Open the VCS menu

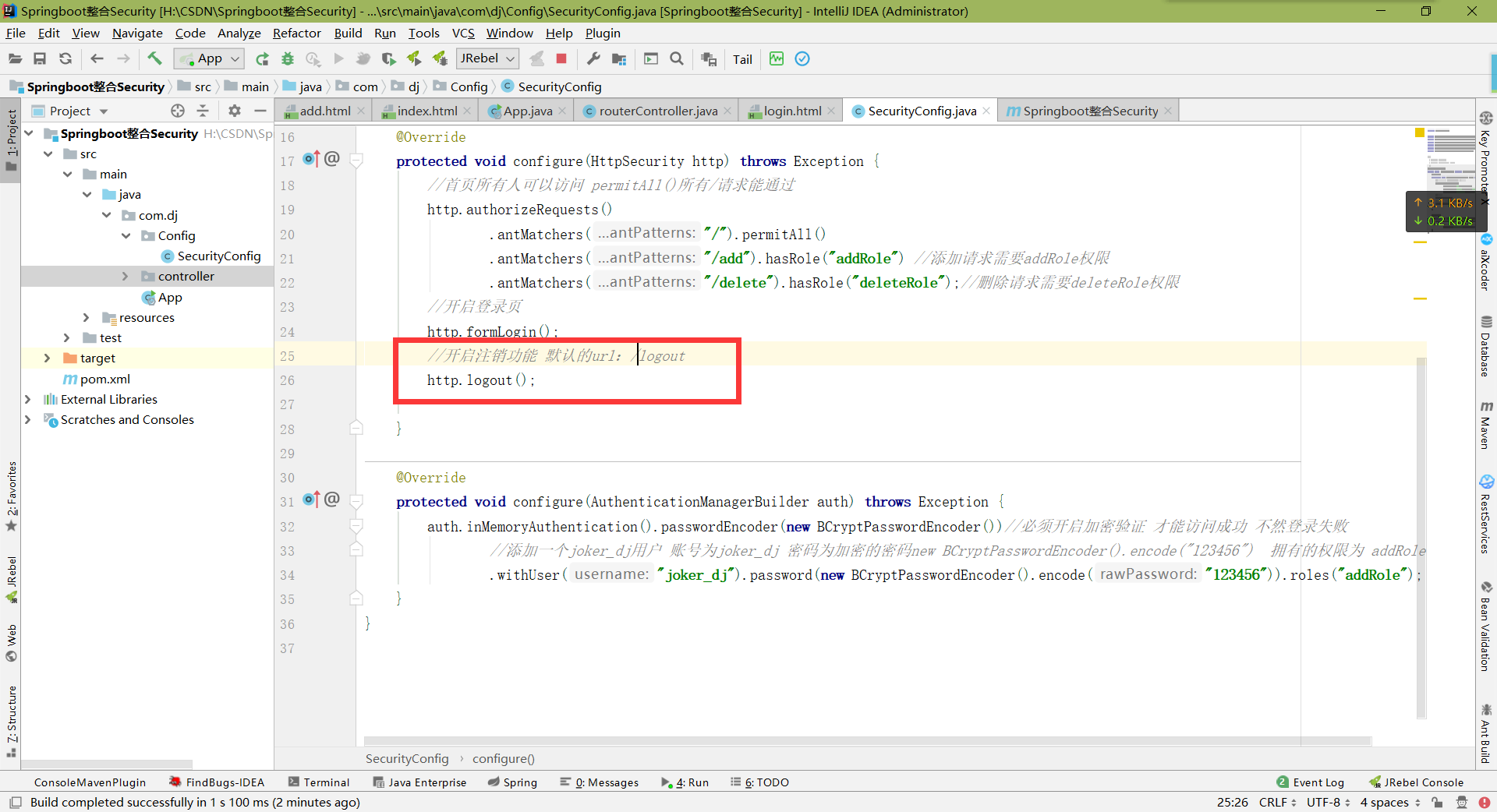[463, 34]
